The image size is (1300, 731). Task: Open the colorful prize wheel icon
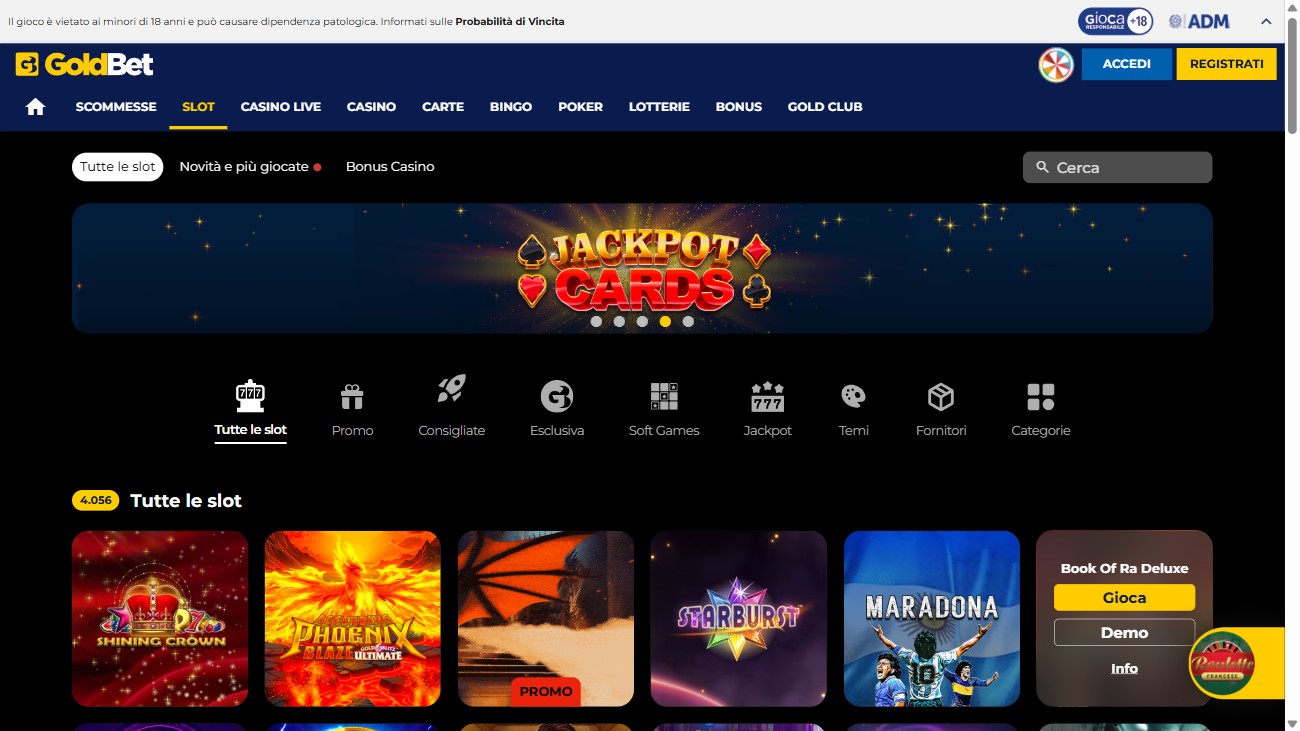click(x=1056, y=64)
